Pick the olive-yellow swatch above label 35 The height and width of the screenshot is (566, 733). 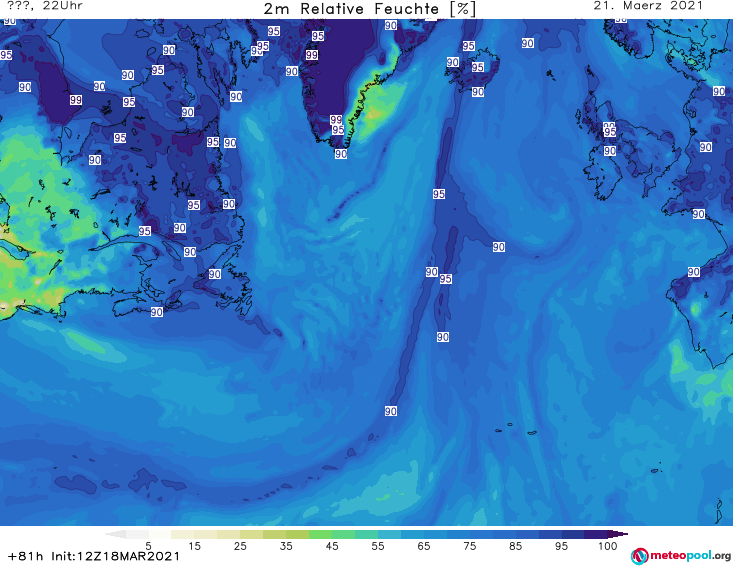(274, 534)
